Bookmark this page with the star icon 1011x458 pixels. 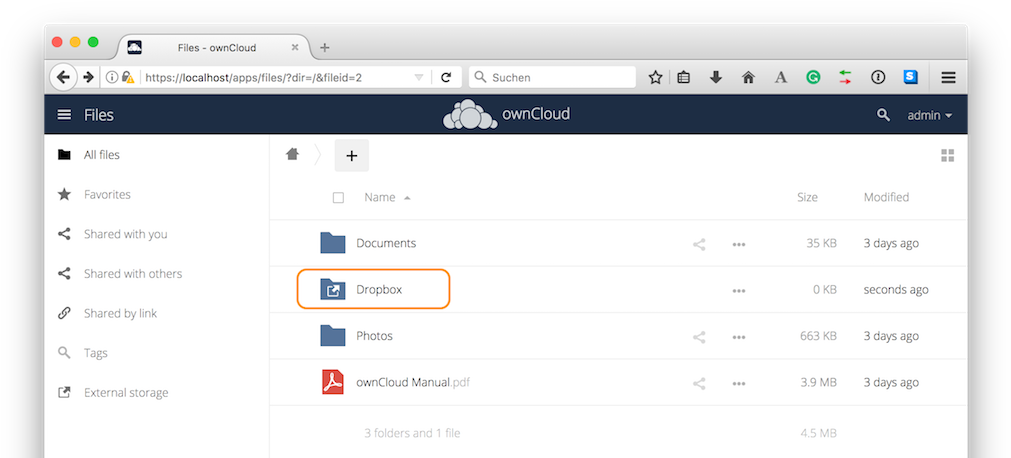tap(655, 77)
